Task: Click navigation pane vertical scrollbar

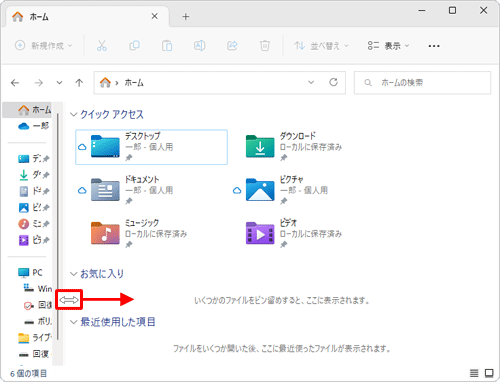Action: pos(58,227)
